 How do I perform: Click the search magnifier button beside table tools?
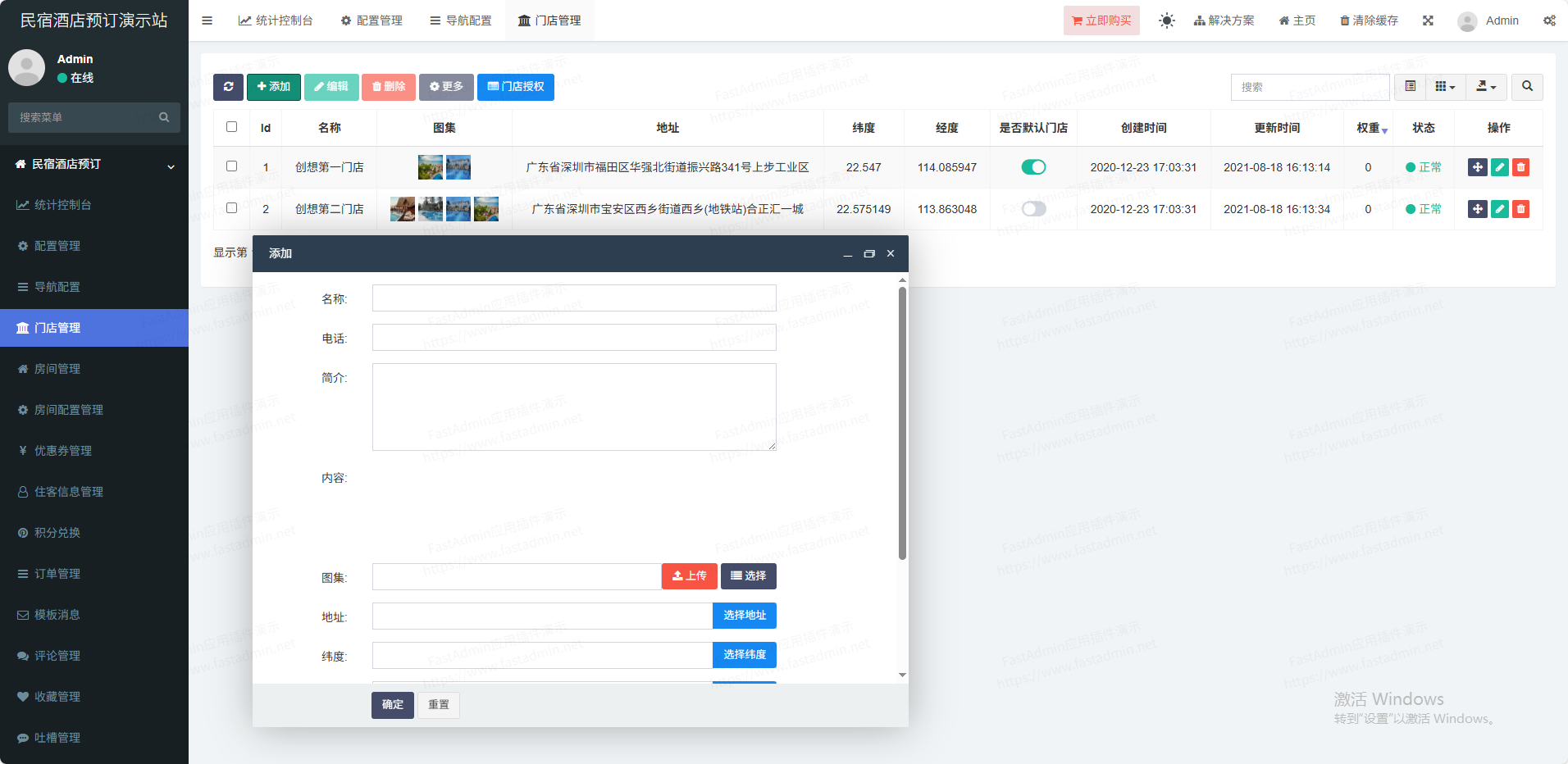[1527, 87]
